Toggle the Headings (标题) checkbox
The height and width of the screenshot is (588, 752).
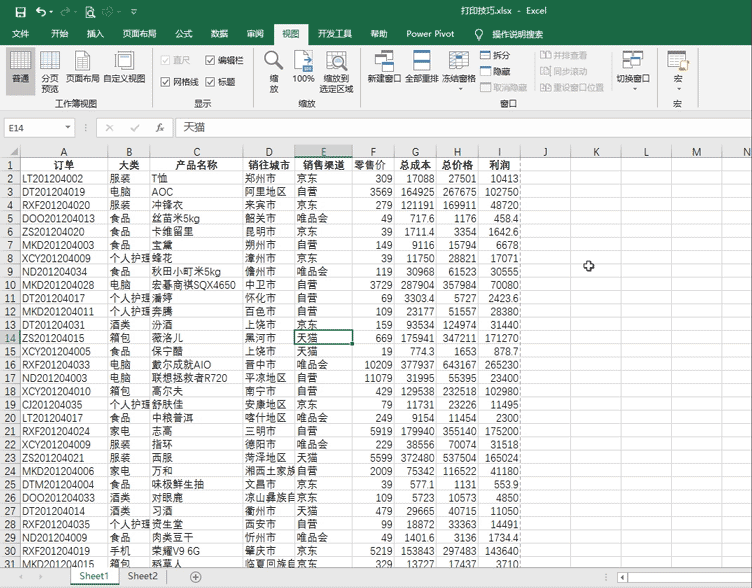tap(210, 82)
